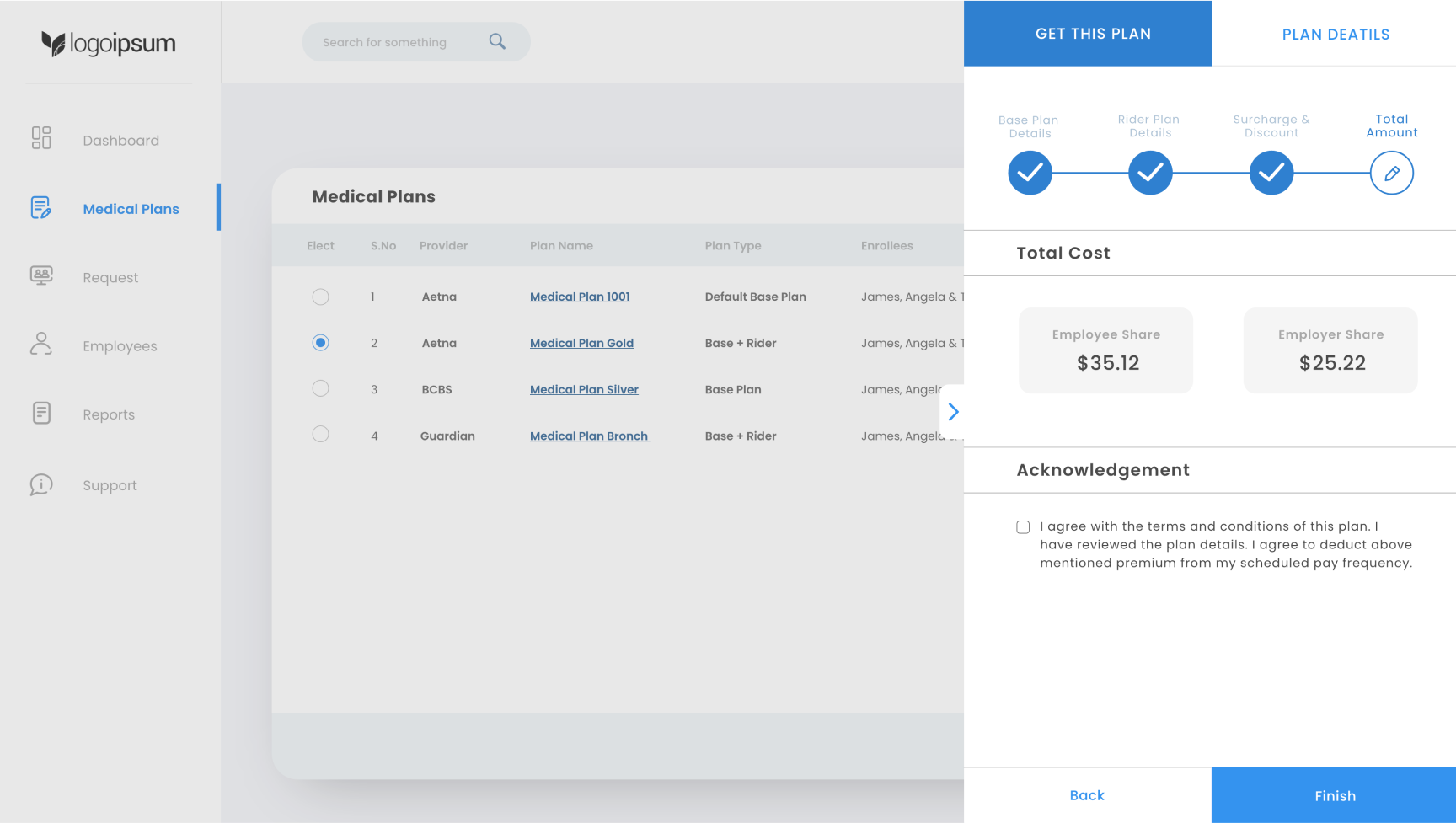Select radio button for Medical Plan 1001
Viewport: 1456px width, 823px height.
tap(320, 297)
